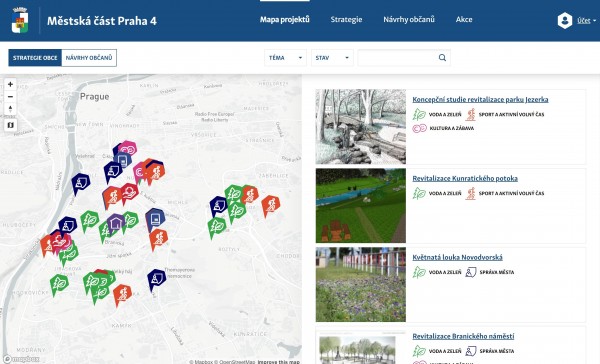600x364 pixels.
Task: Open Strategie in top navigation
Action: pyautogui.click(x=346, y=20)
